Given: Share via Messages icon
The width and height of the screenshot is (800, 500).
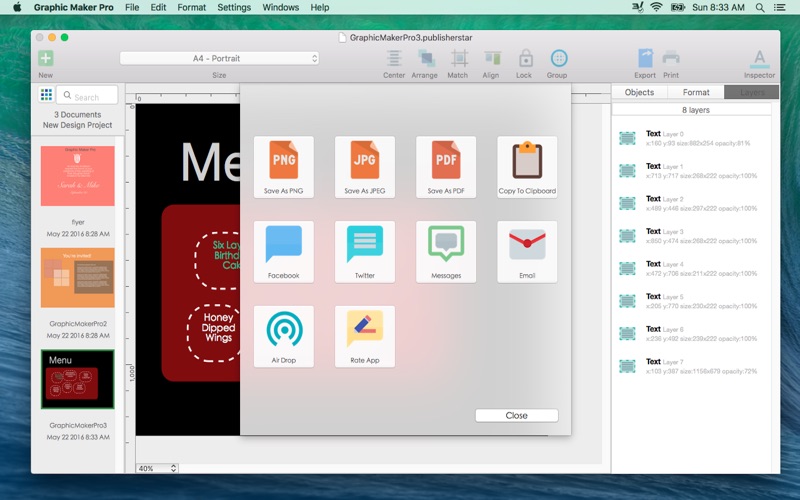Looking at the screenshot, I should point(446,252).
